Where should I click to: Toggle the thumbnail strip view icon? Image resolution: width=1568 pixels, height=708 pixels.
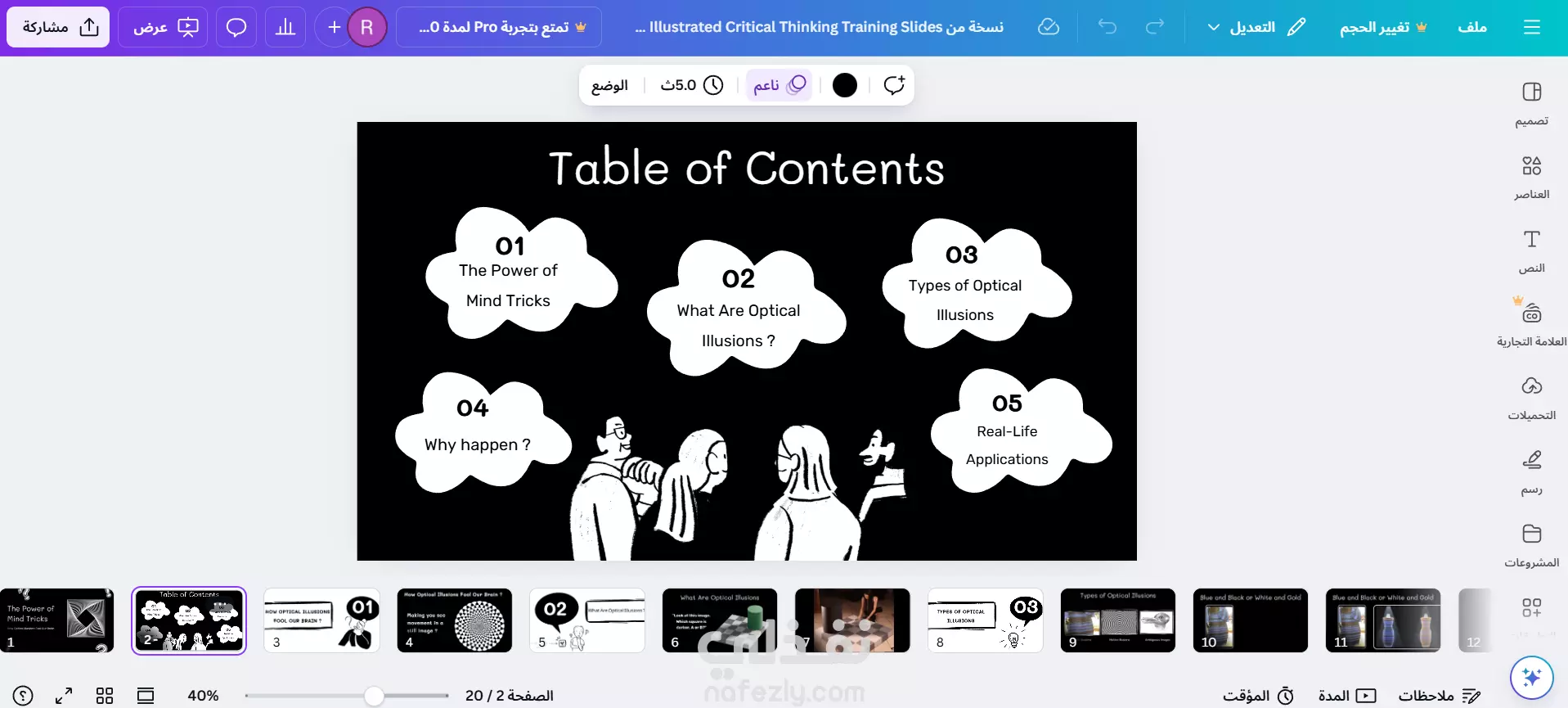point(146,696)
